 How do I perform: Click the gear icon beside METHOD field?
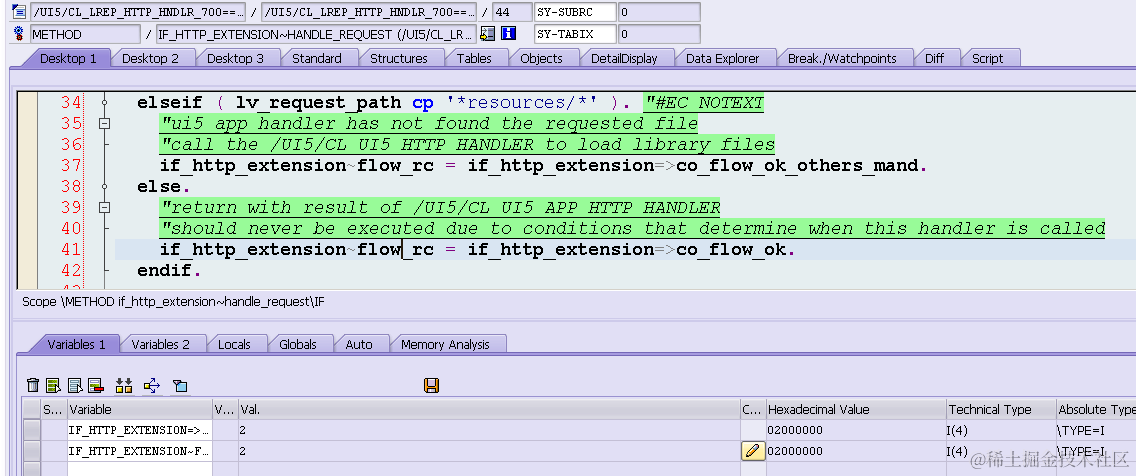(x=20, y=33)
